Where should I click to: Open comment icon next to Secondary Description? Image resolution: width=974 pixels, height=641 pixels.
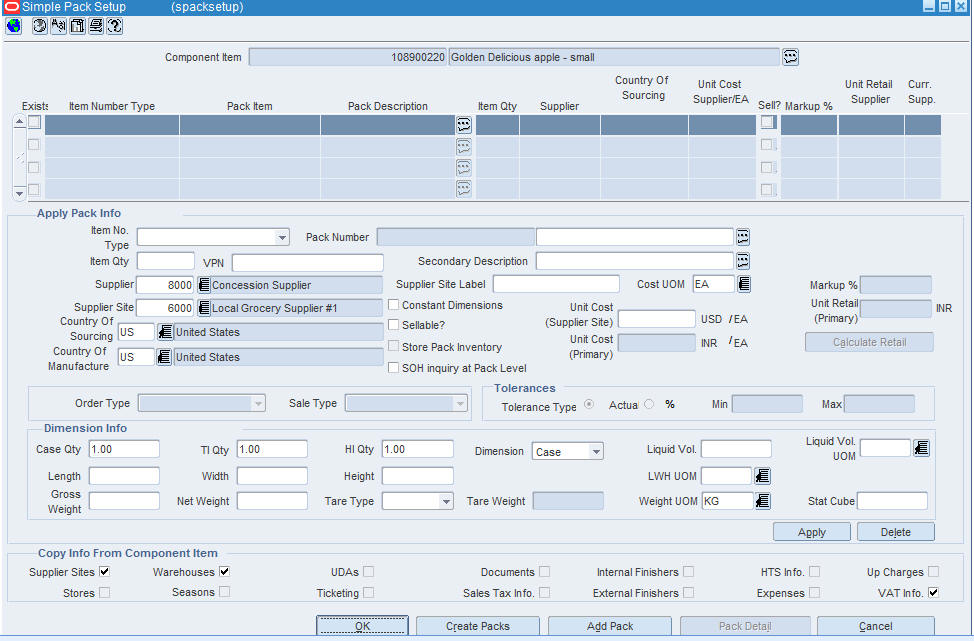[x=742, y=261]
